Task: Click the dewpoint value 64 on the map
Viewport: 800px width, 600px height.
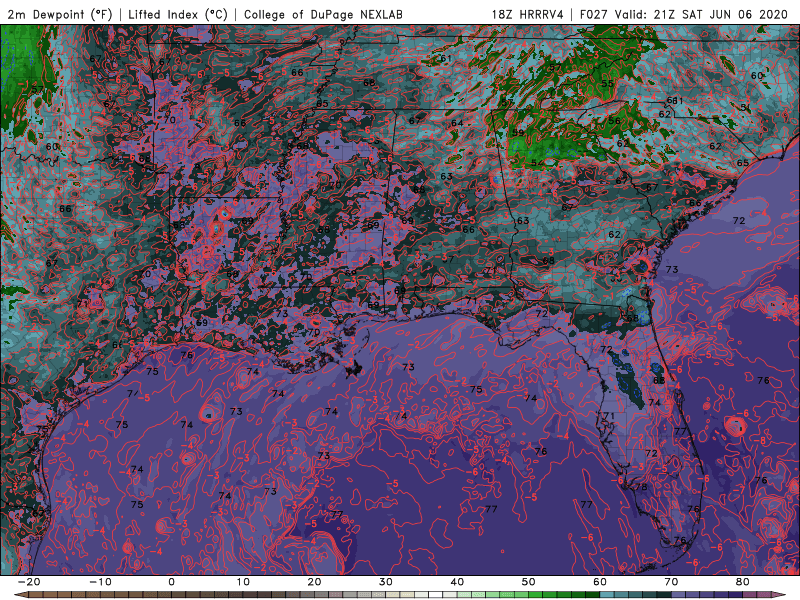Action: [x=457, y=123]
